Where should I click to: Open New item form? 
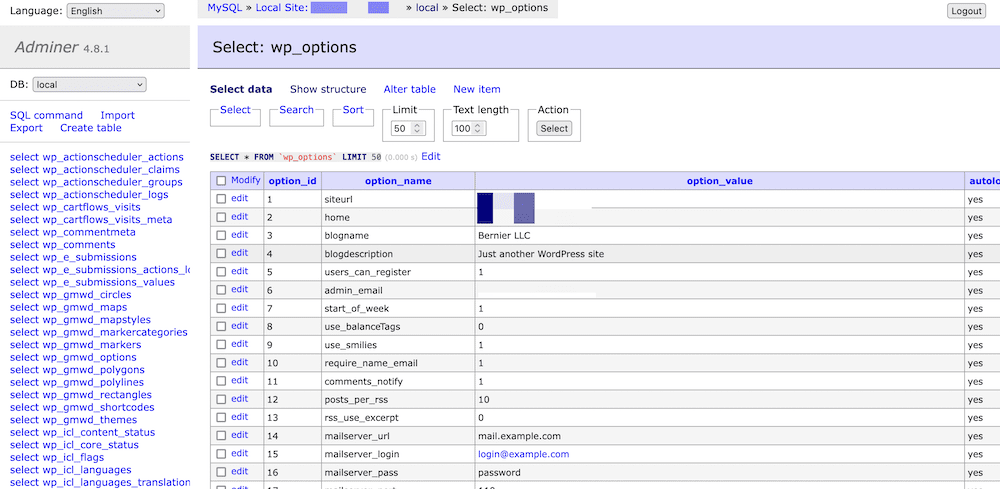point(477,89)
